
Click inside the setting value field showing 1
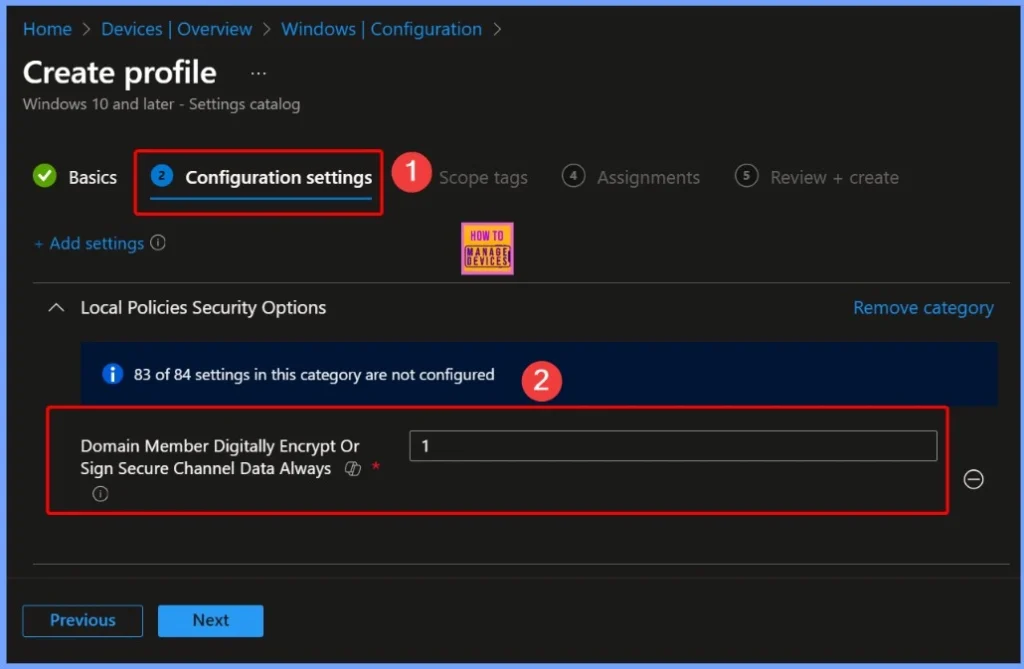(x=672, y=445)
